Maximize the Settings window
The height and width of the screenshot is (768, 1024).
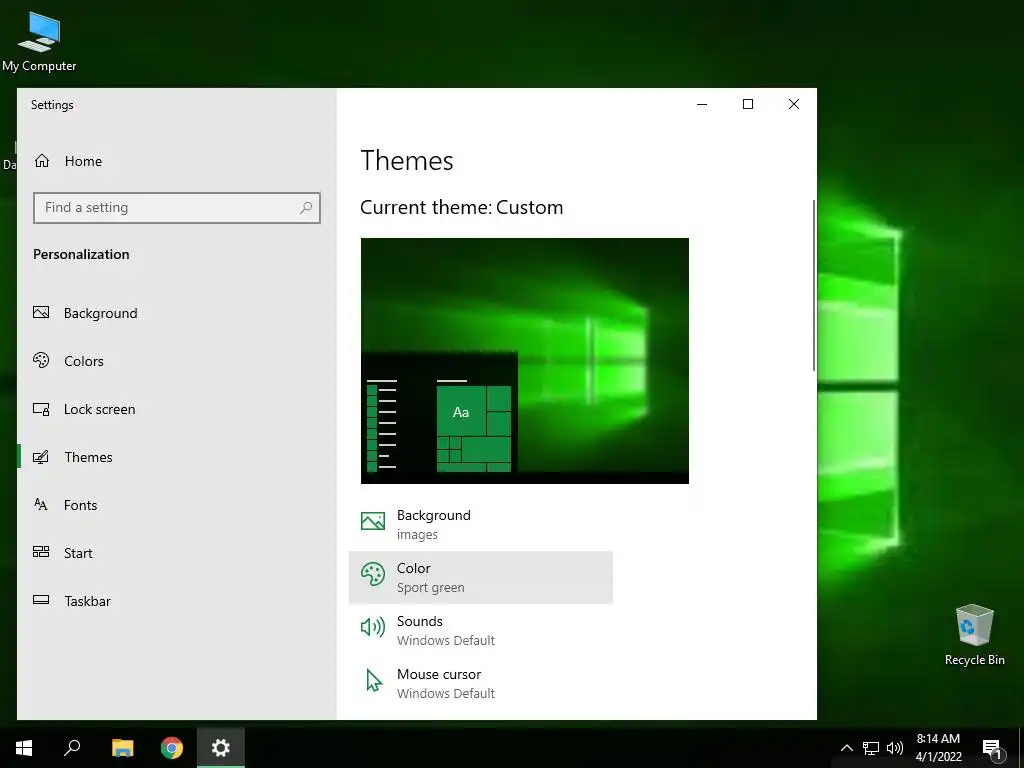(748, 104)
